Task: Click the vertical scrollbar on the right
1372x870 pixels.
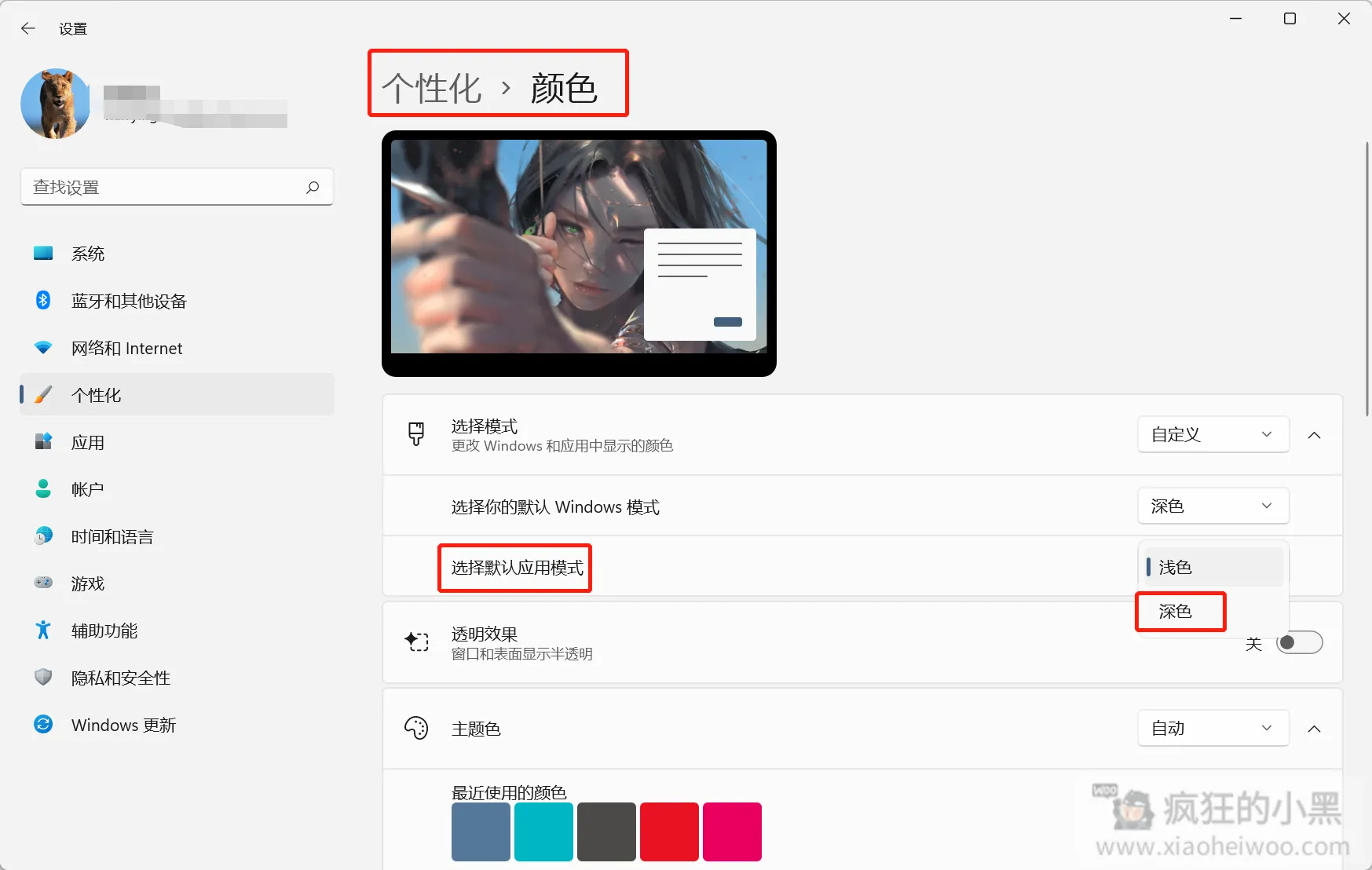Action: tap(1367, 279)
